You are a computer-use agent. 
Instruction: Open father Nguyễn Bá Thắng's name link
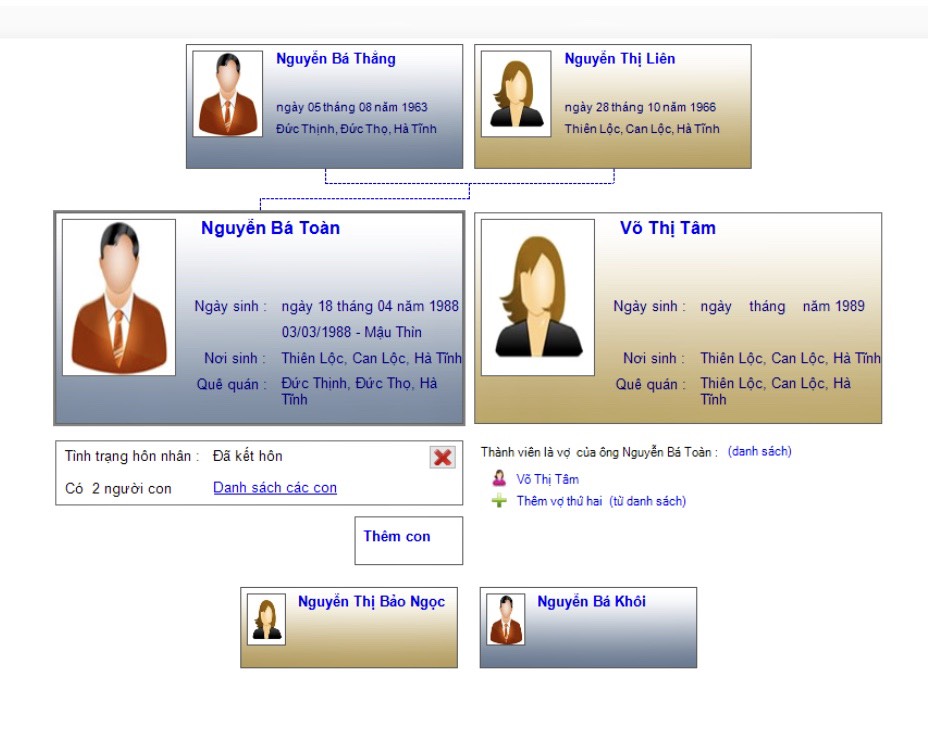335,59
